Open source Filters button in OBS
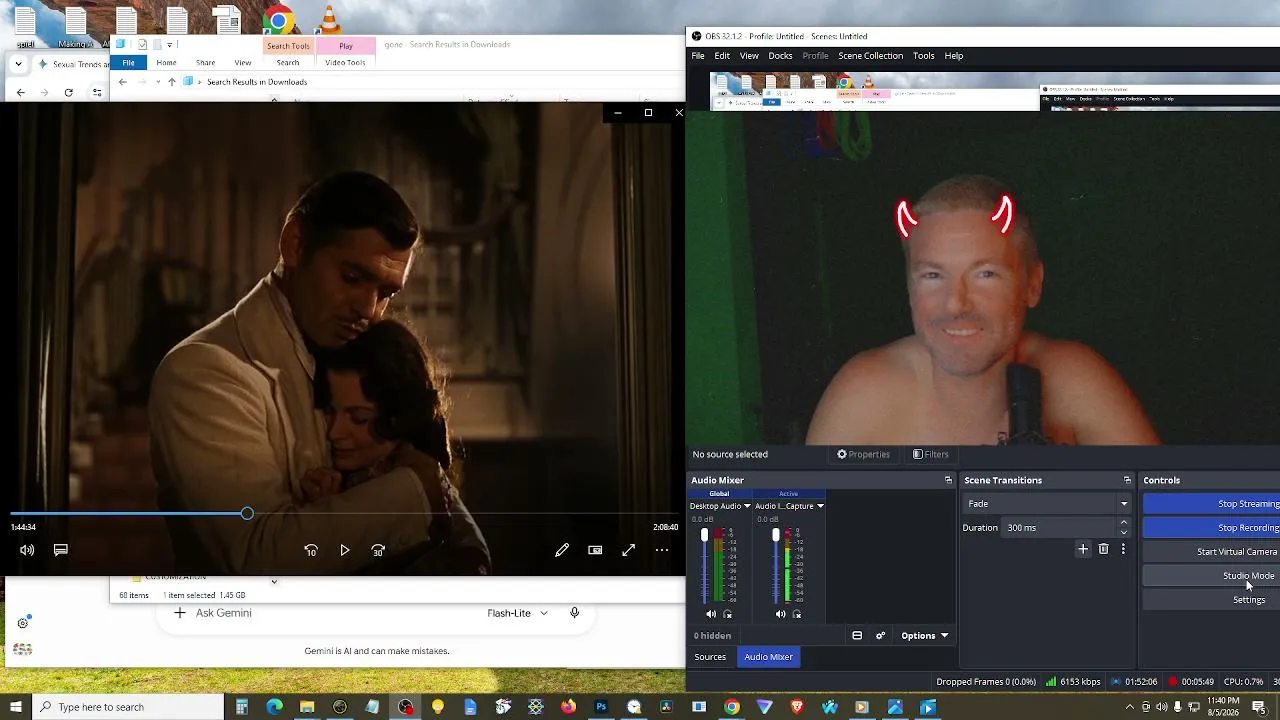Viewport: 1280px width, 720px height. pyautogui.click(x=930, y=454)
